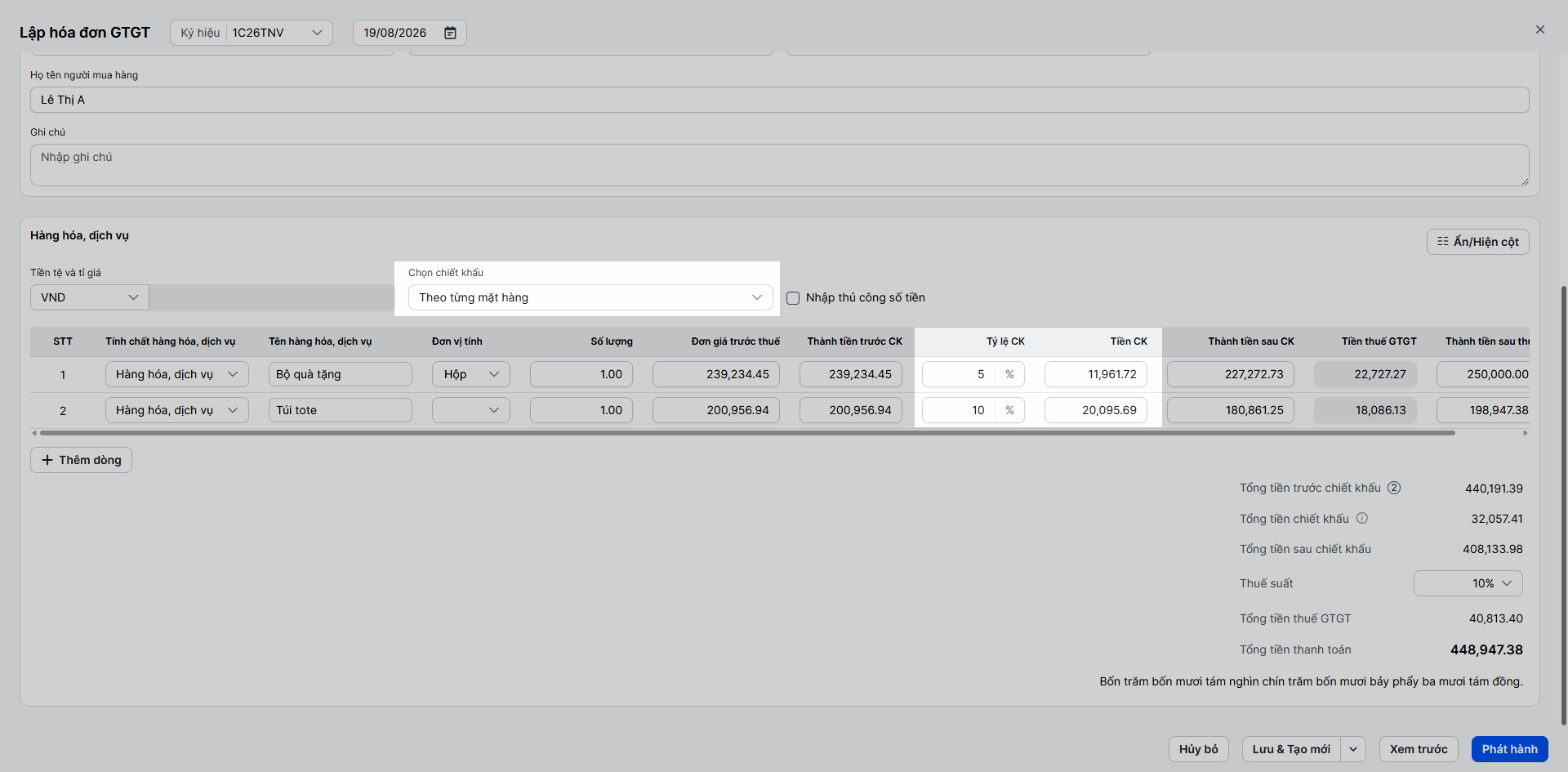Click the percent sign unit in row 1
This screenshot has height=772, width=1568.
point(1010,374)
